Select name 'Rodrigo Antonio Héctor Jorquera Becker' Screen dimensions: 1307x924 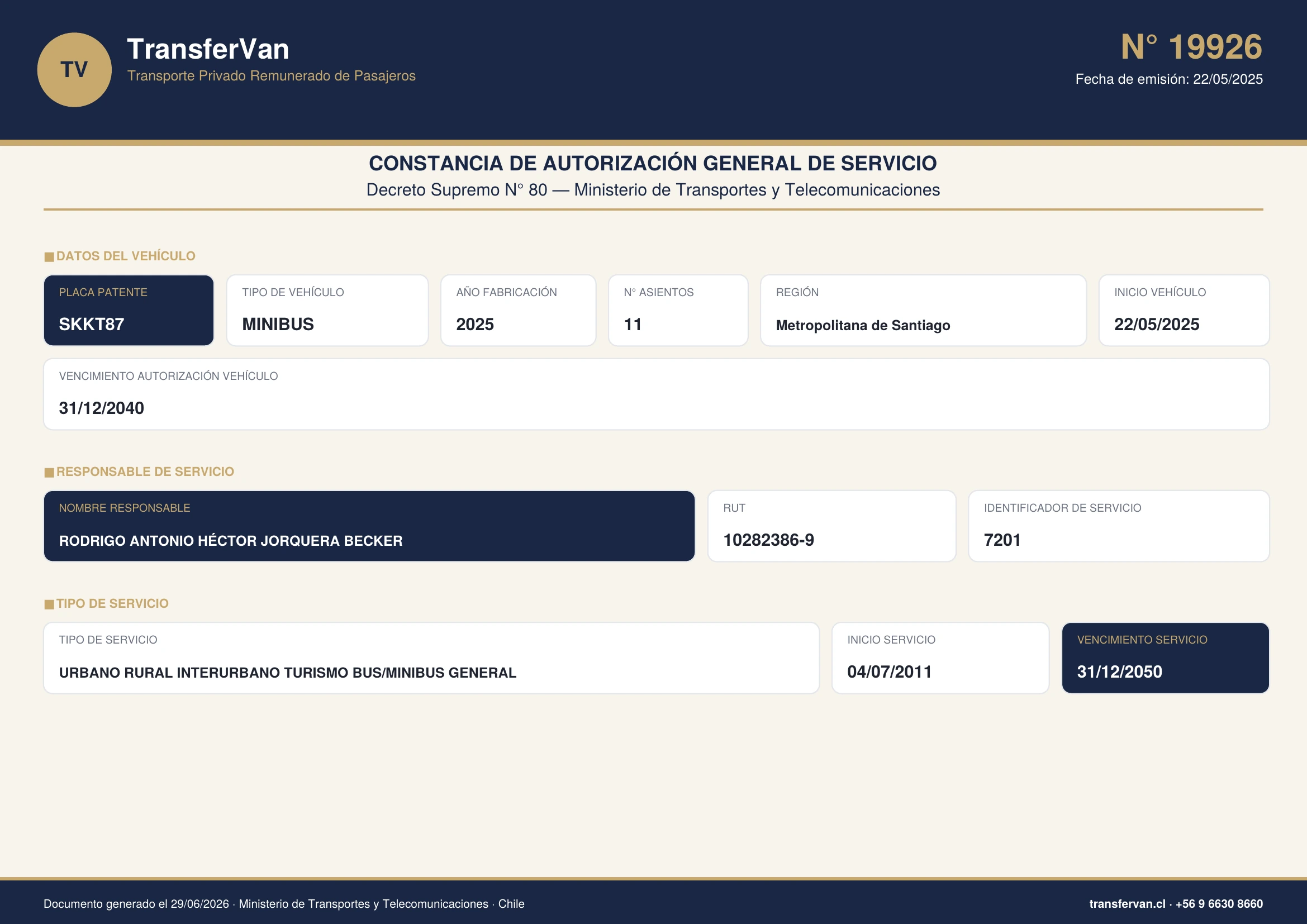(x=231, y=541)
